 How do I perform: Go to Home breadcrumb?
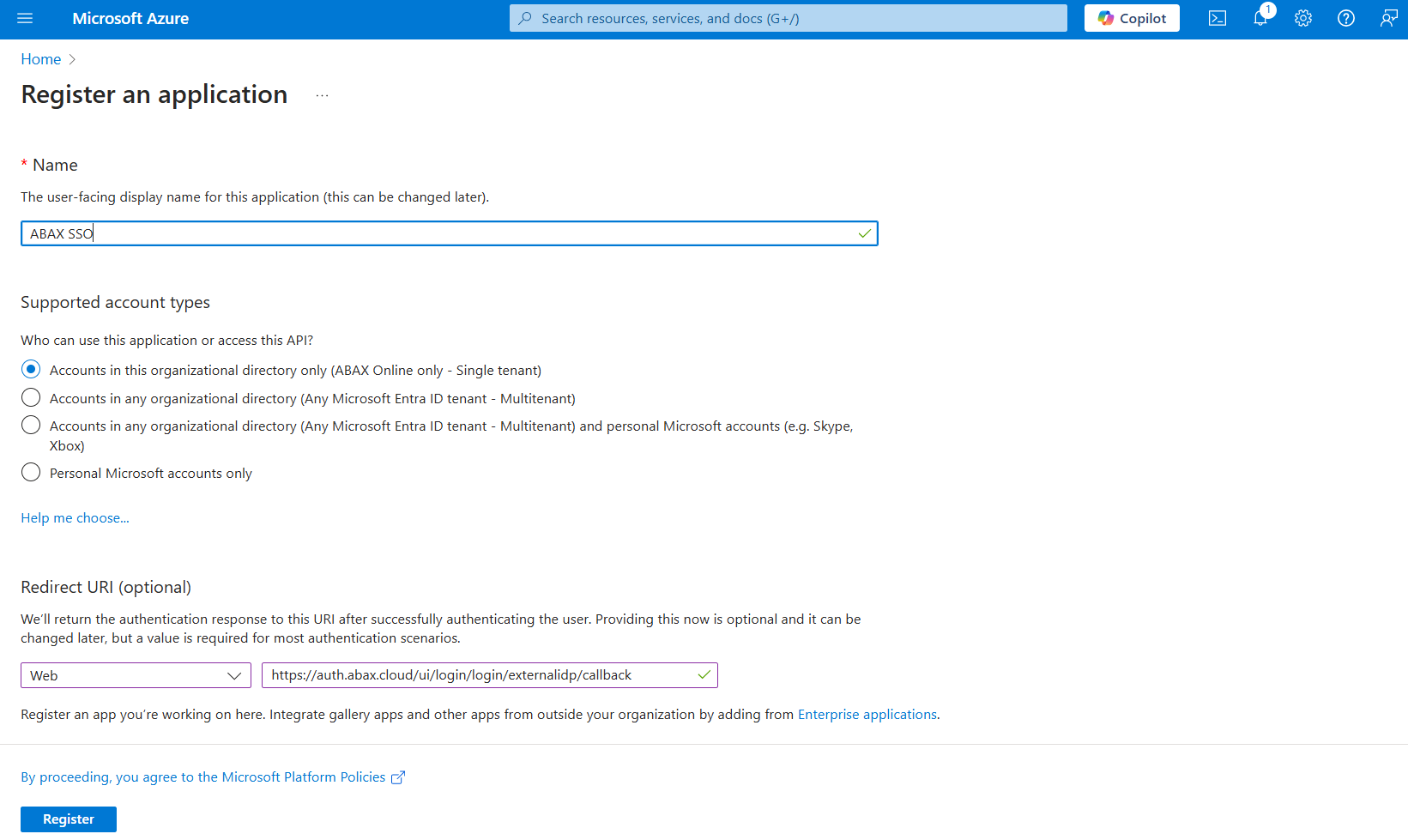coord(41,59)
